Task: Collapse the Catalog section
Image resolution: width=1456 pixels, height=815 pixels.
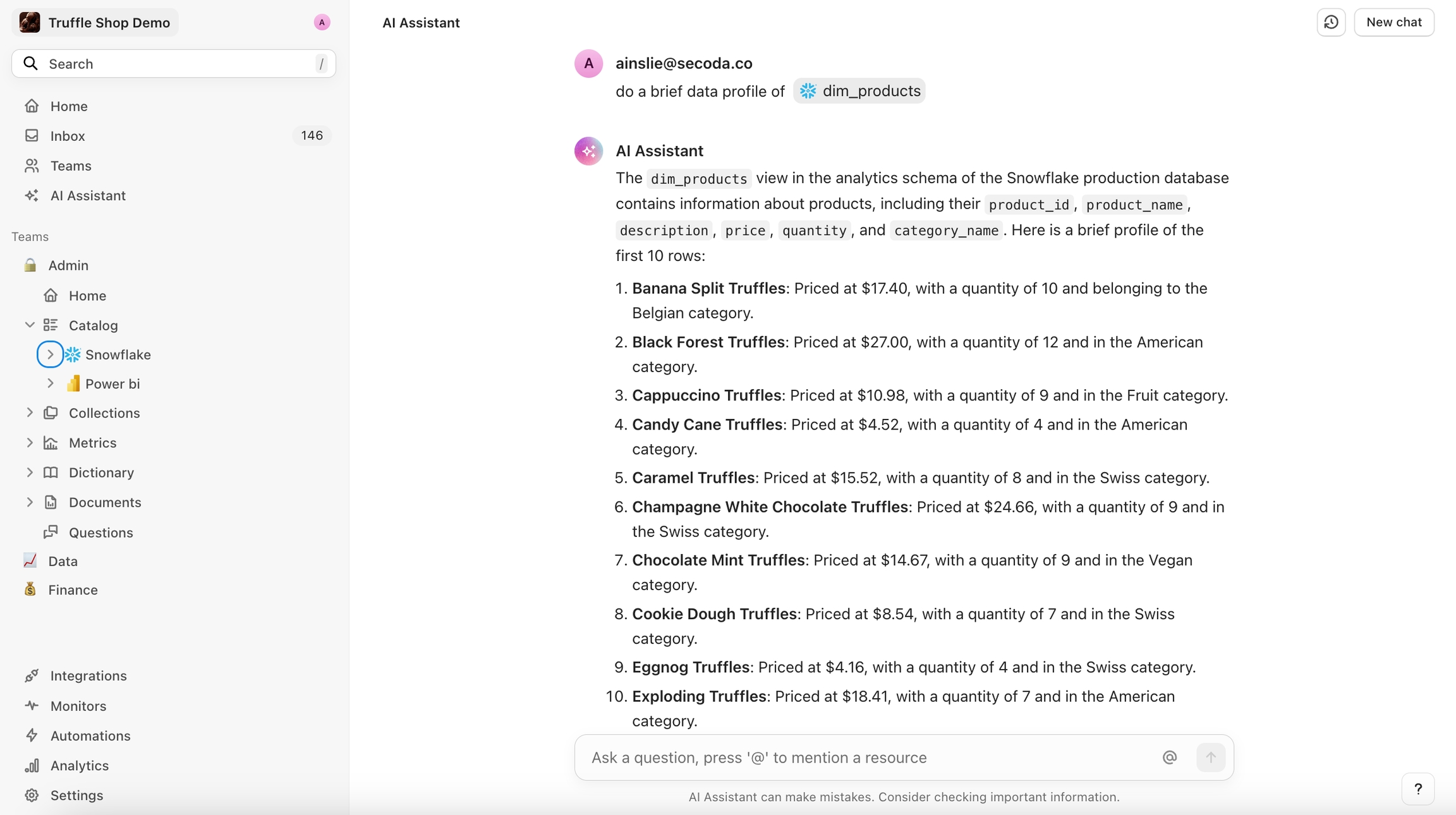Action: [30, 325]
